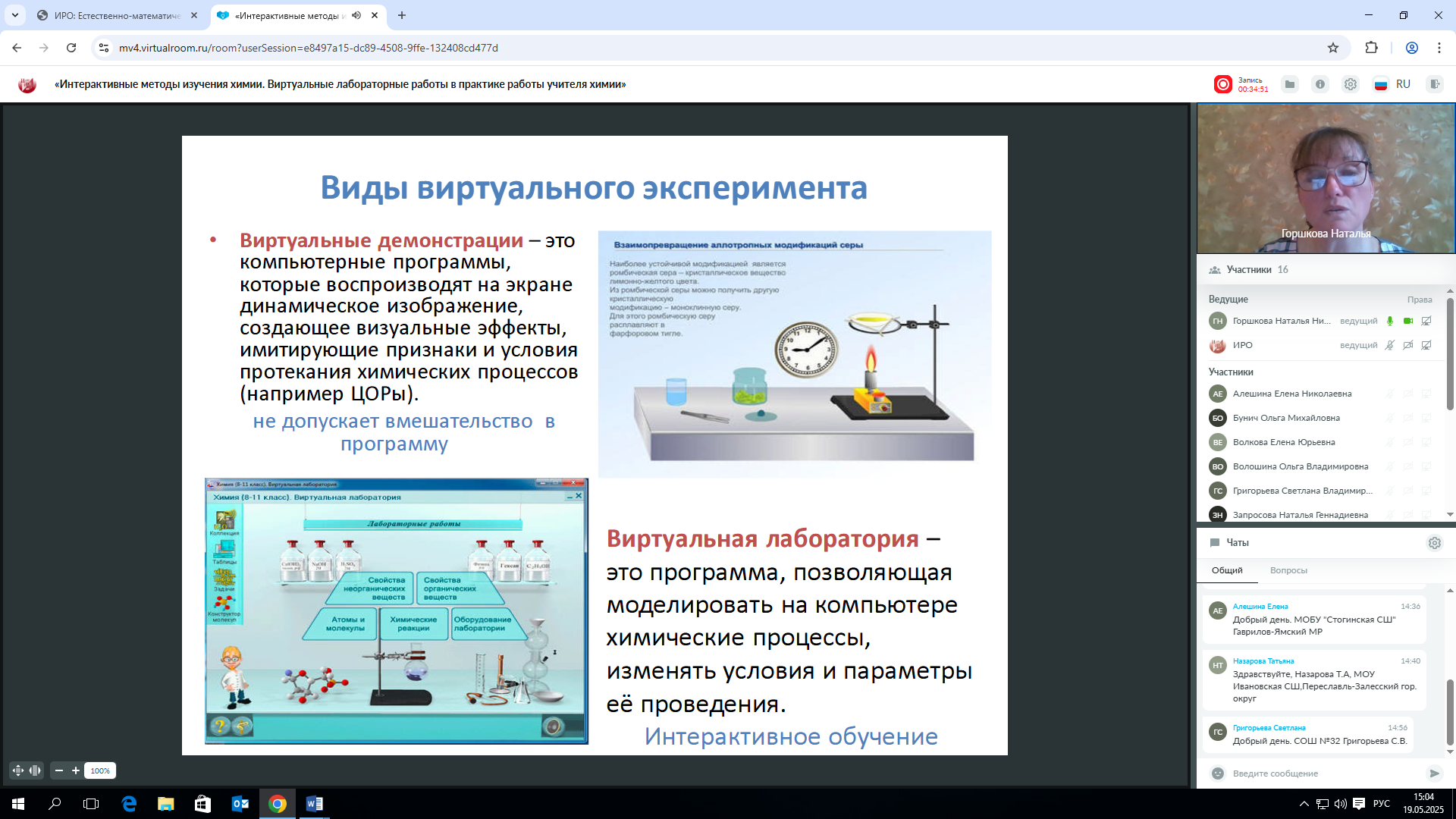1456x819 pixels.
Task: Click Назарова Татьяна name in chat
Action: (x=1263, y=661)
